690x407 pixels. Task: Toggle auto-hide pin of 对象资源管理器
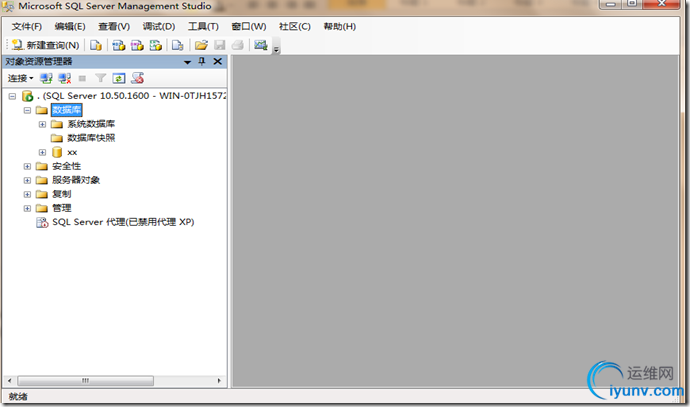coord(202,61)
